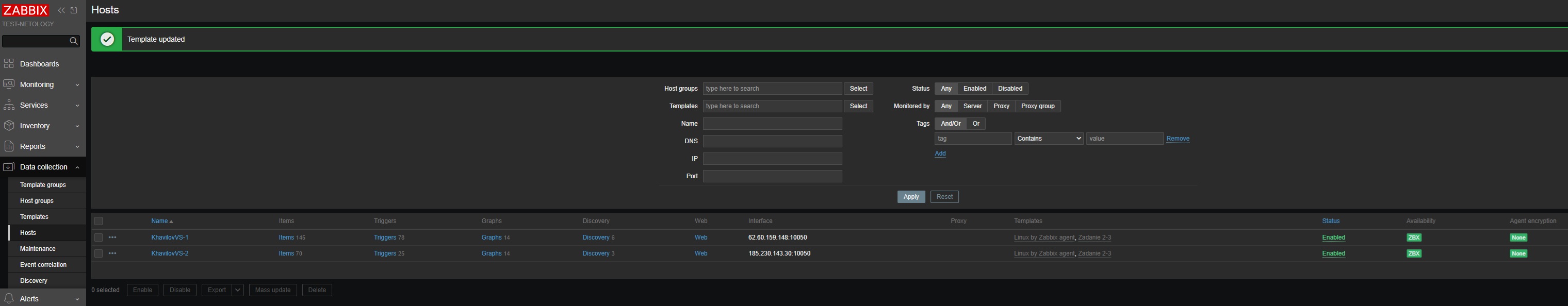
Task: Click the sidebar search magnifier icon
Action: [x=74, y=41]
